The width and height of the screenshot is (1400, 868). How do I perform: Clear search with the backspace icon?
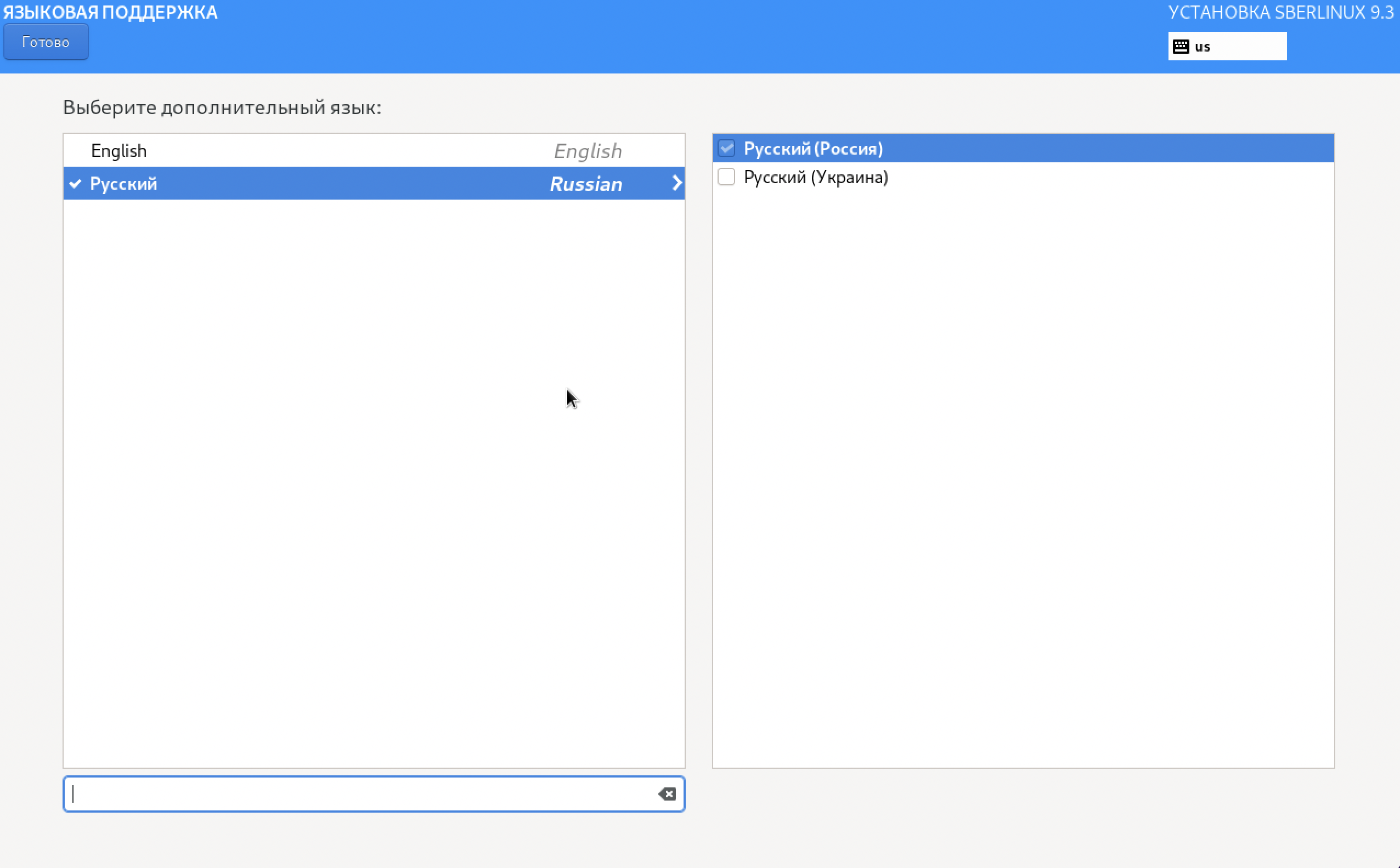click(x=667, y=794)
